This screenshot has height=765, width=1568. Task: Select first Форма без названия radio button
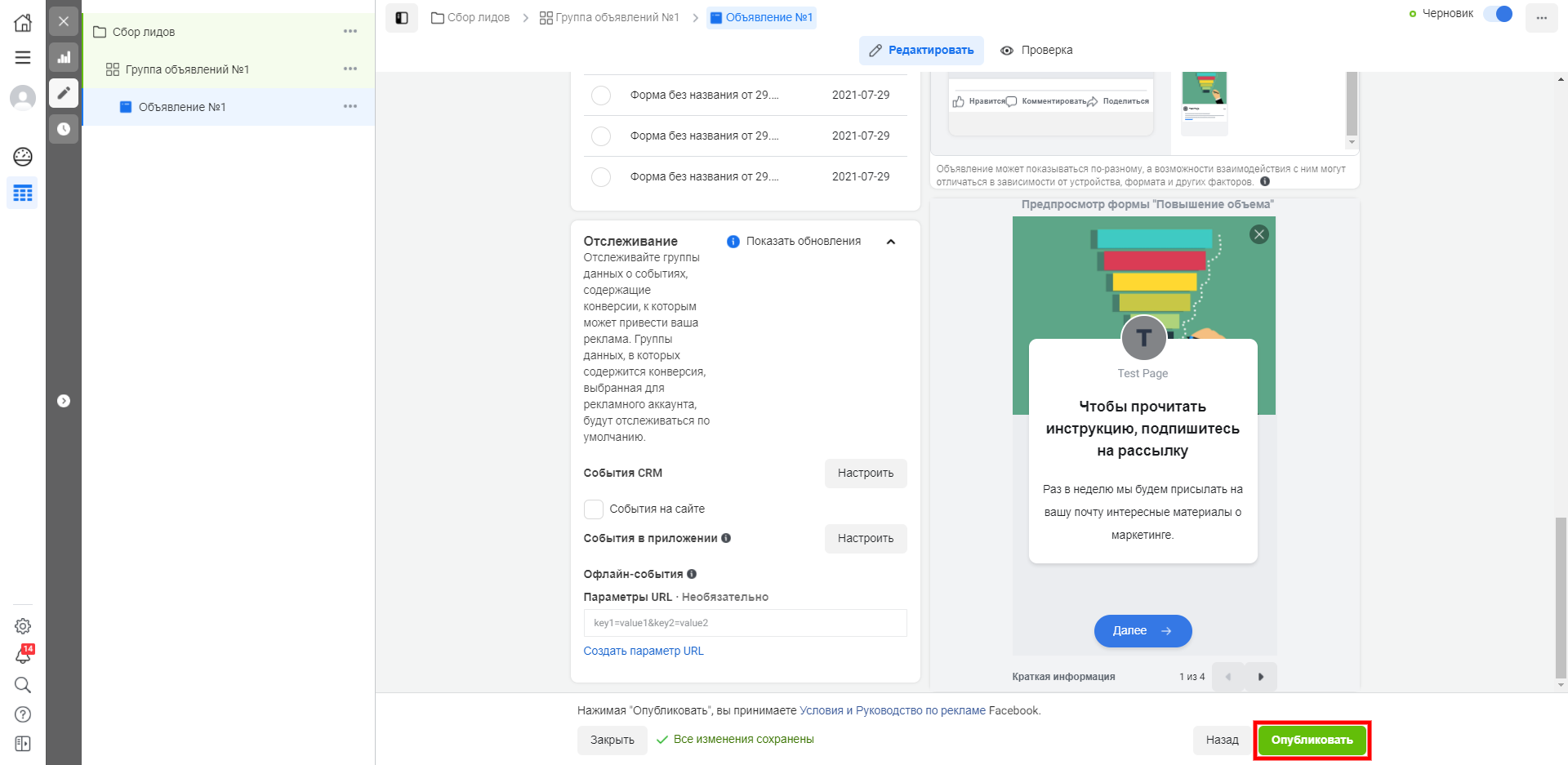[601, 96]
